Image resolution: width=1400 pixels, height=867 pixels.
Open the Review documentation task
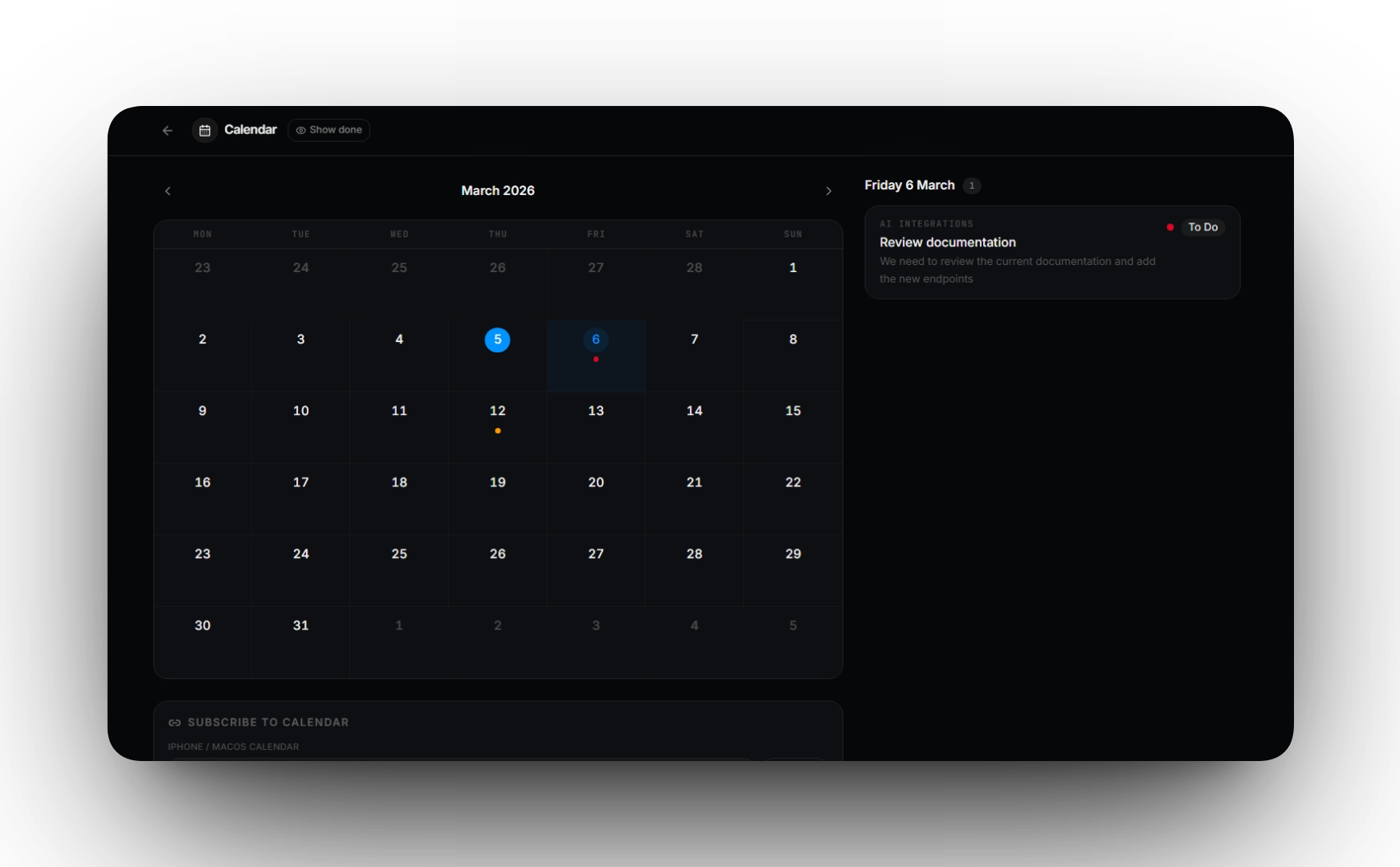947,242
